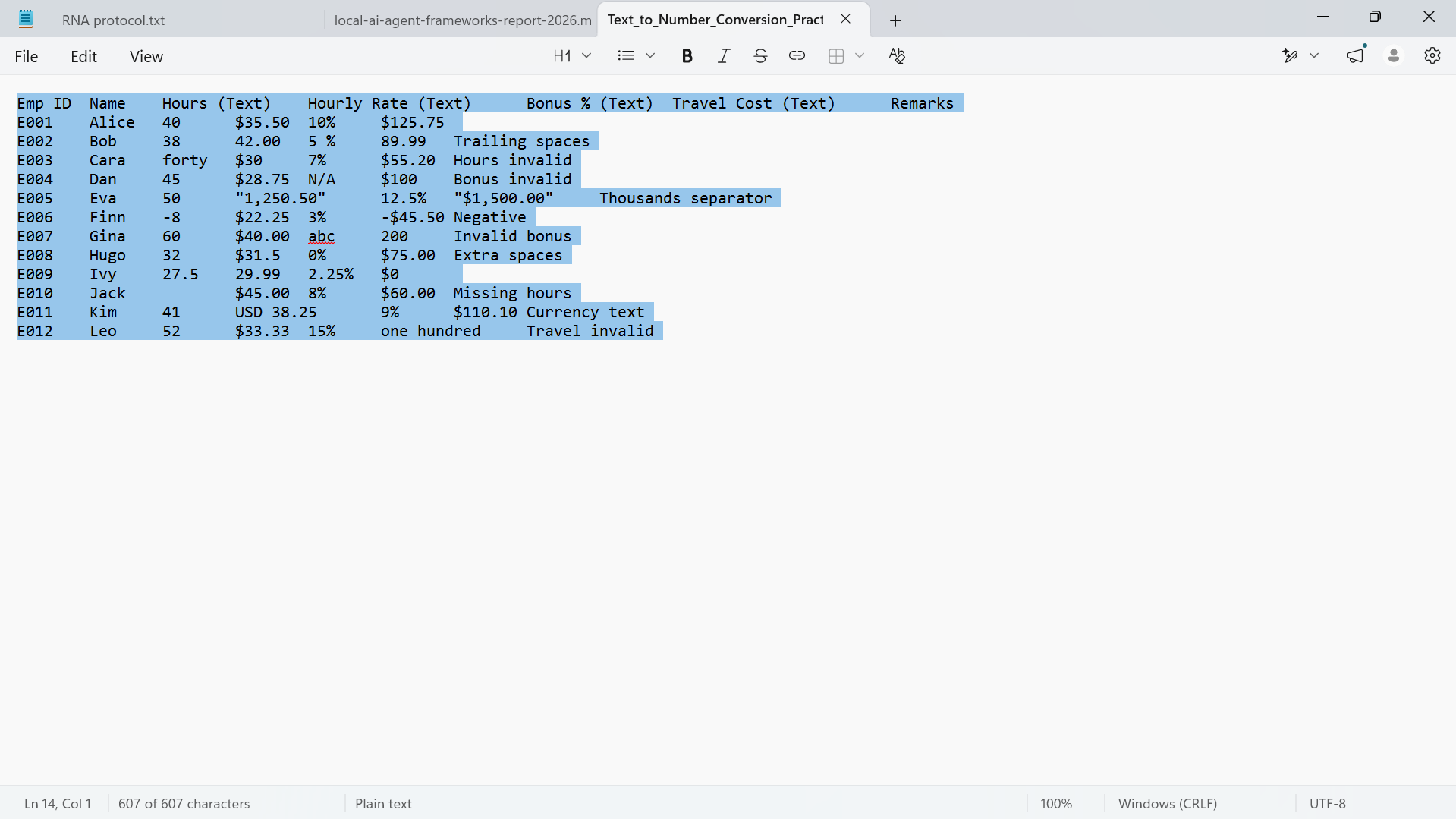Open the Edit menu

tap(83, 57)
